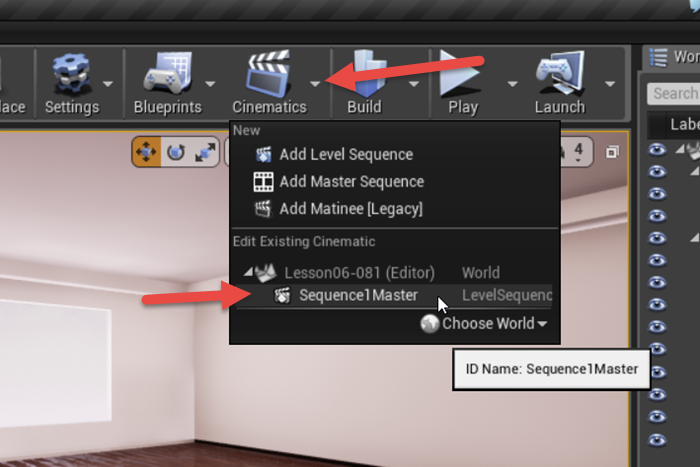Image resolution: width=700 pixels, height=467 pixels.
Task: Click the Cinematics clapperboard icon
Action: [269, 74]
